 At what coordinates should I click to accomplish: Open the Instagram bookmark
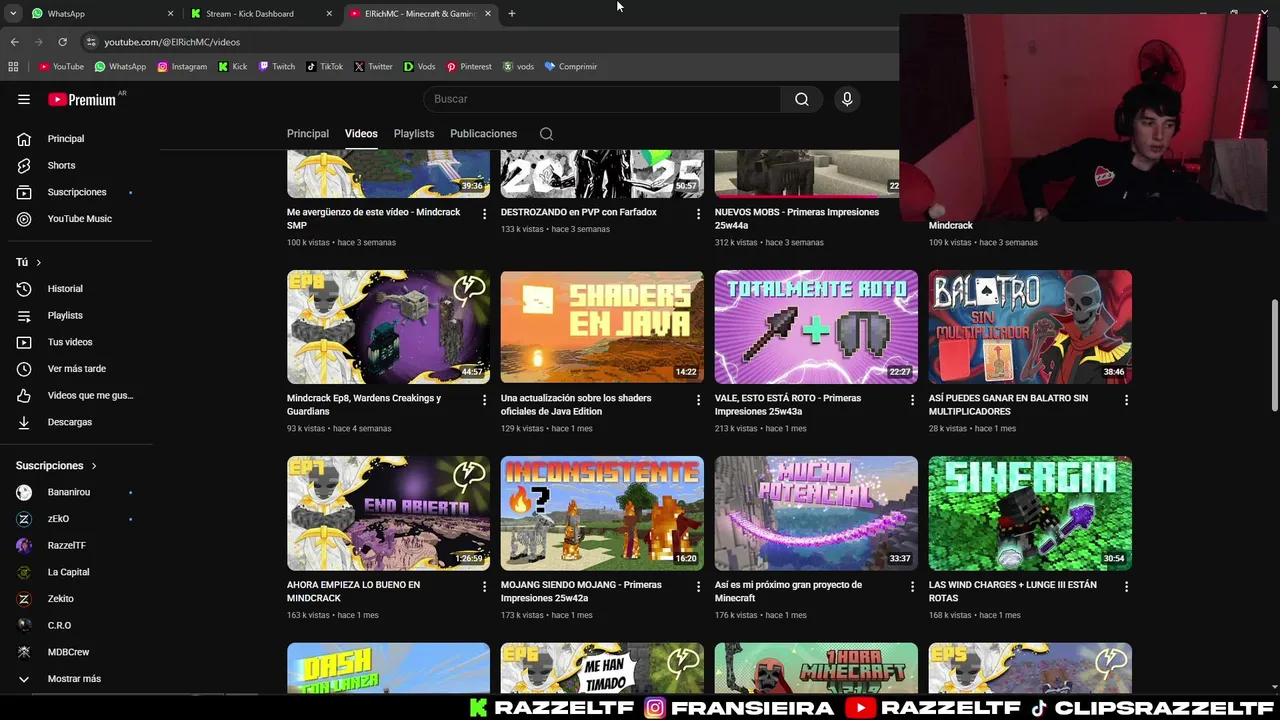point(182,67)
